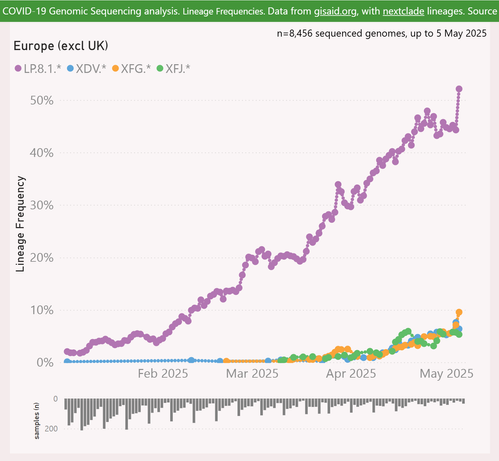Click the first purple data point at chart start
Image resolution: width=499 pixels, height=461 pixels.
coord(67,351)
